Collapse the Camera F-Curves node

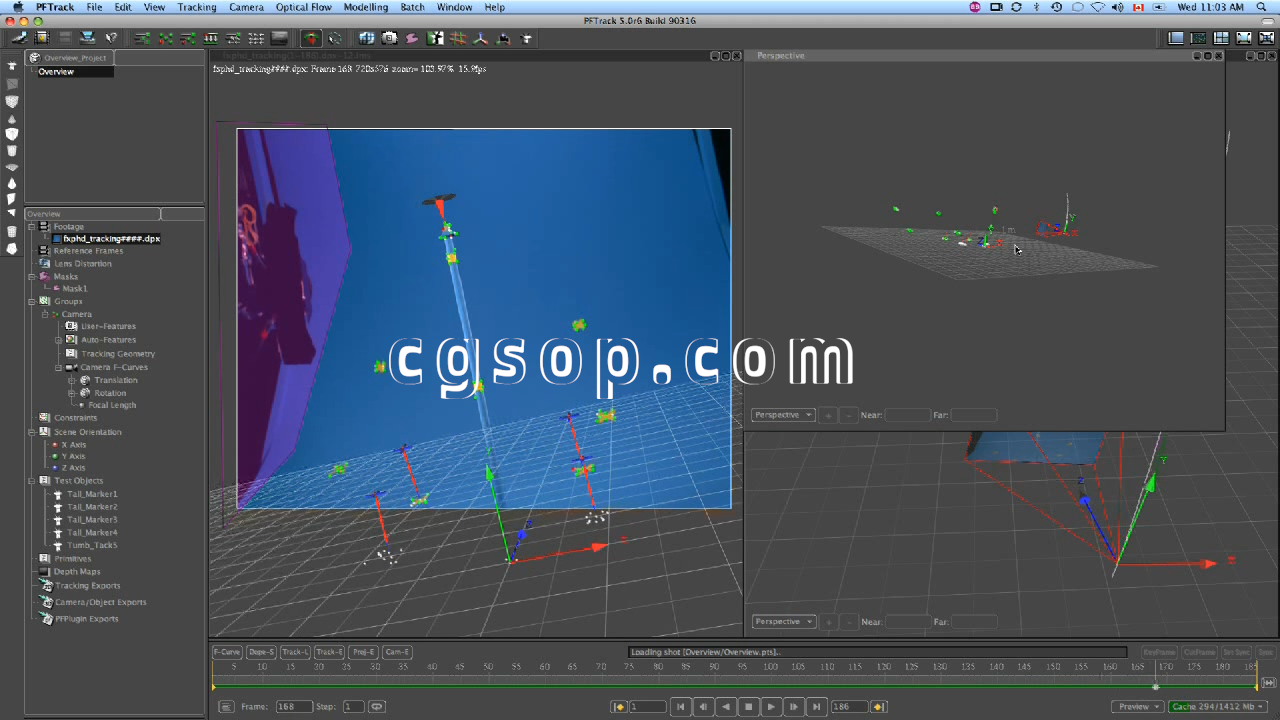(58, 367)
